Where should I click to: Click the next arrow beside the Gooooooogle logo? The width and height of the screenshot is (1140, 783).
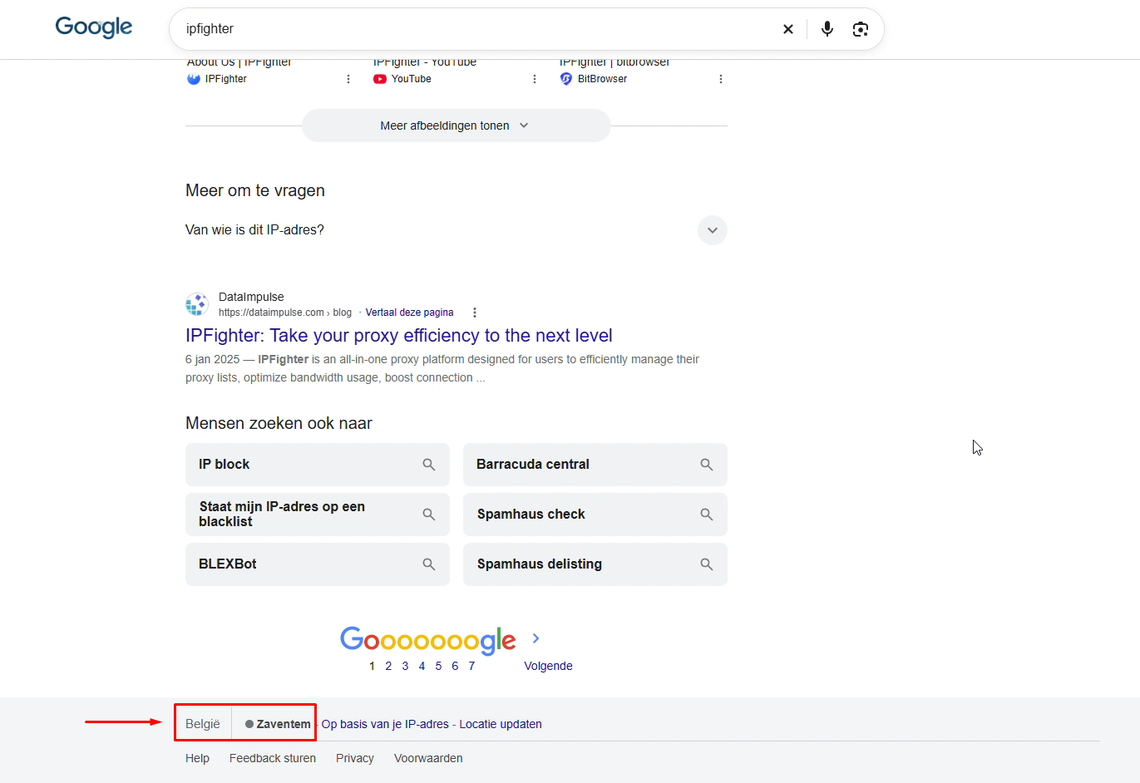point(536,638)
